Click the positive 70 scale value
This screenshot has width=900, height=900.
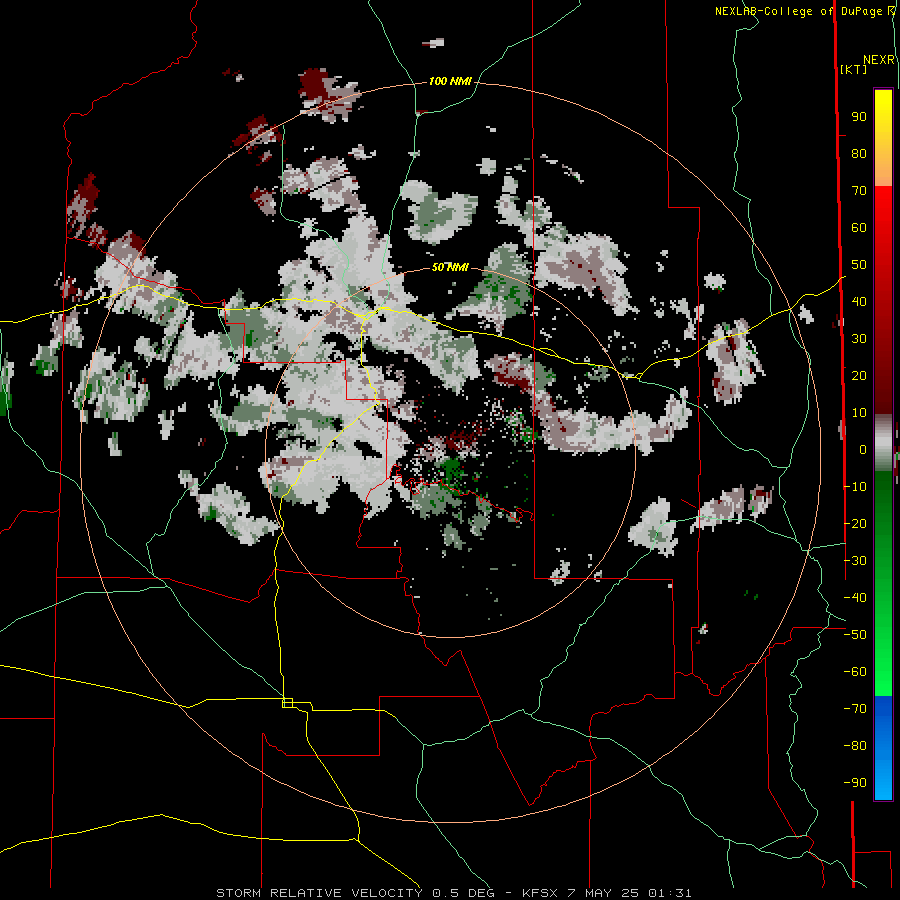[x=859, y=191]
